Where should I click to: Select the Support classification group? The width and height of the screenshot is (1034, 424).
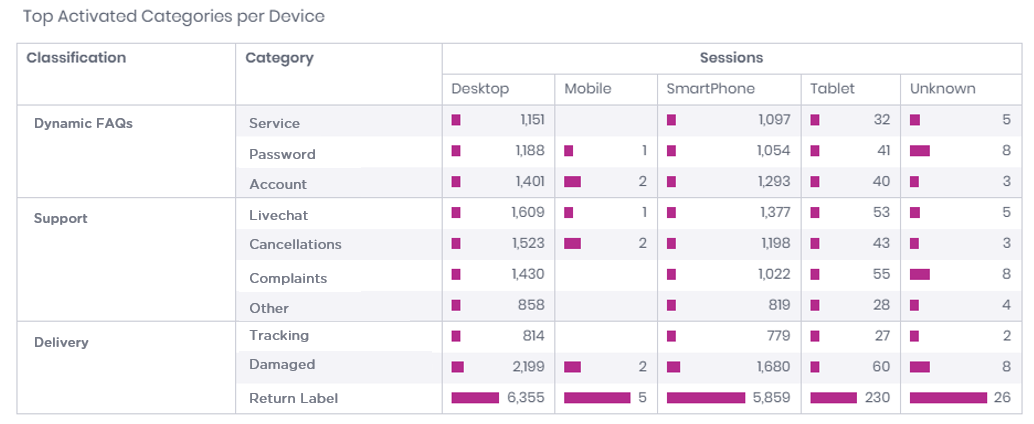coord(61,219)
